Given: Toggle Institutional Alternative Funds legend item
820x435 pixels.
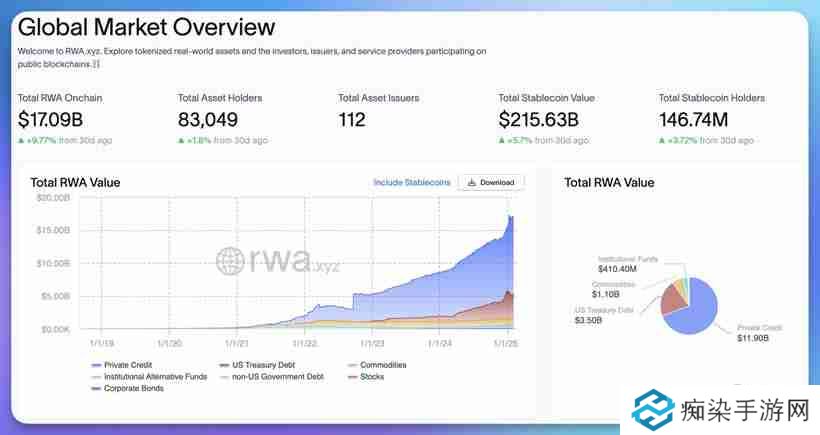Looking at the screenshot, I should (148, 376).
